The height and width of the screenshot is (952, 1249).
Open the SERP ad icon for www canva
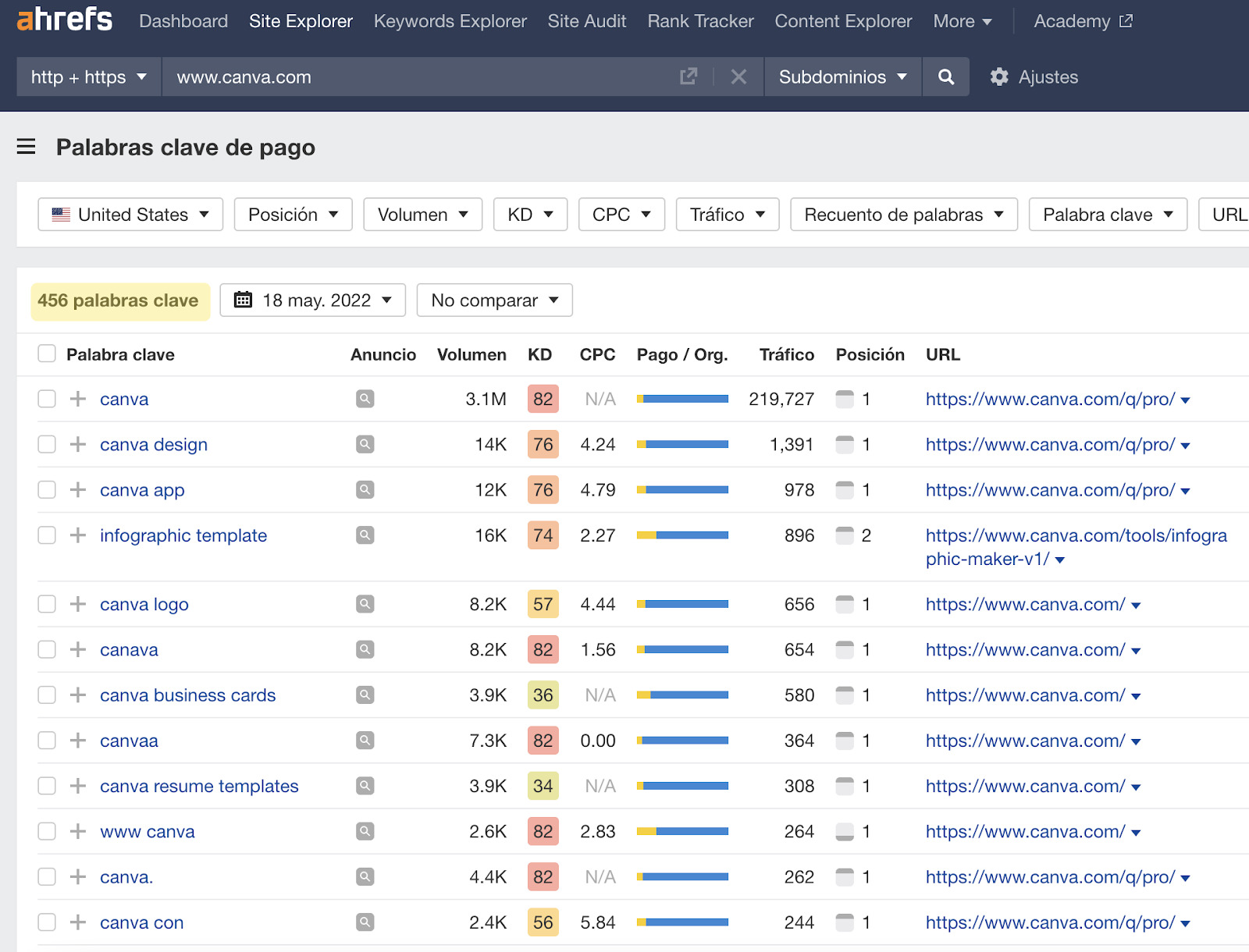[365, 831]
